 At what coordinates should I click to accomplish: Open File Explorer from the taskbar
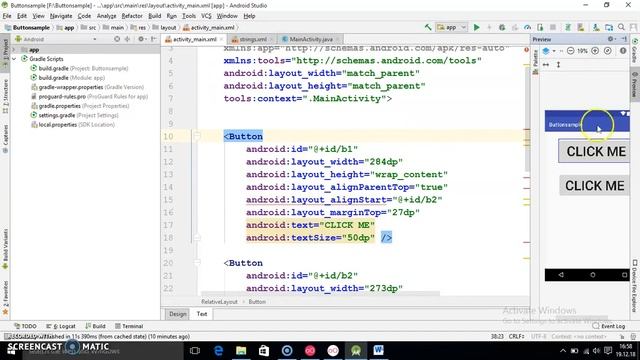point(241,351)
